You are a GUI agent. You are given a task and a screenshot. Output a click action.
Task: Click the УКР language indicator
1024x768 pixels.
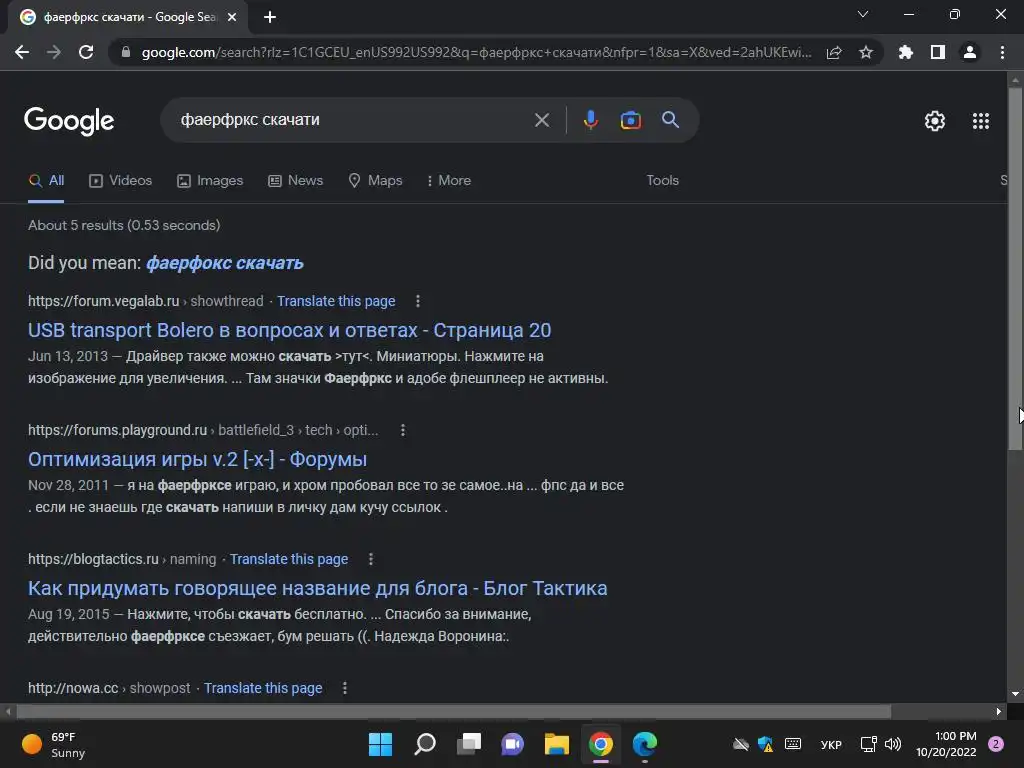(831, 744)
